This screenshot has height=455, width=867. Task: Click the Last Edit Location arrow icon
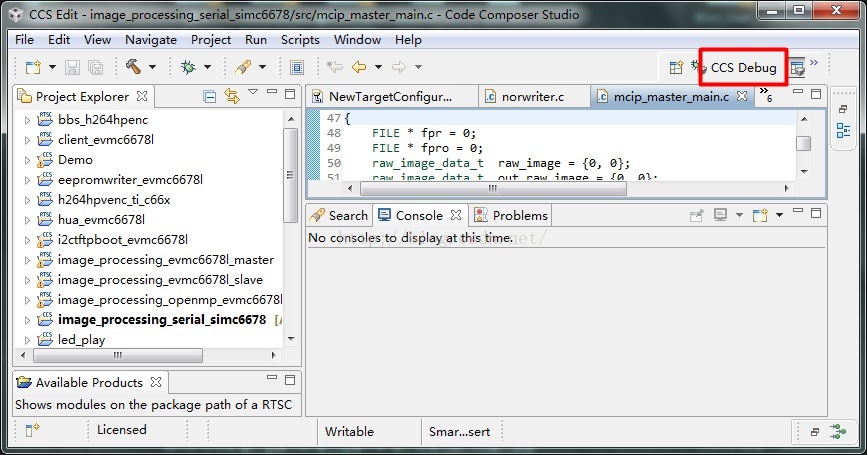[335, 67]
